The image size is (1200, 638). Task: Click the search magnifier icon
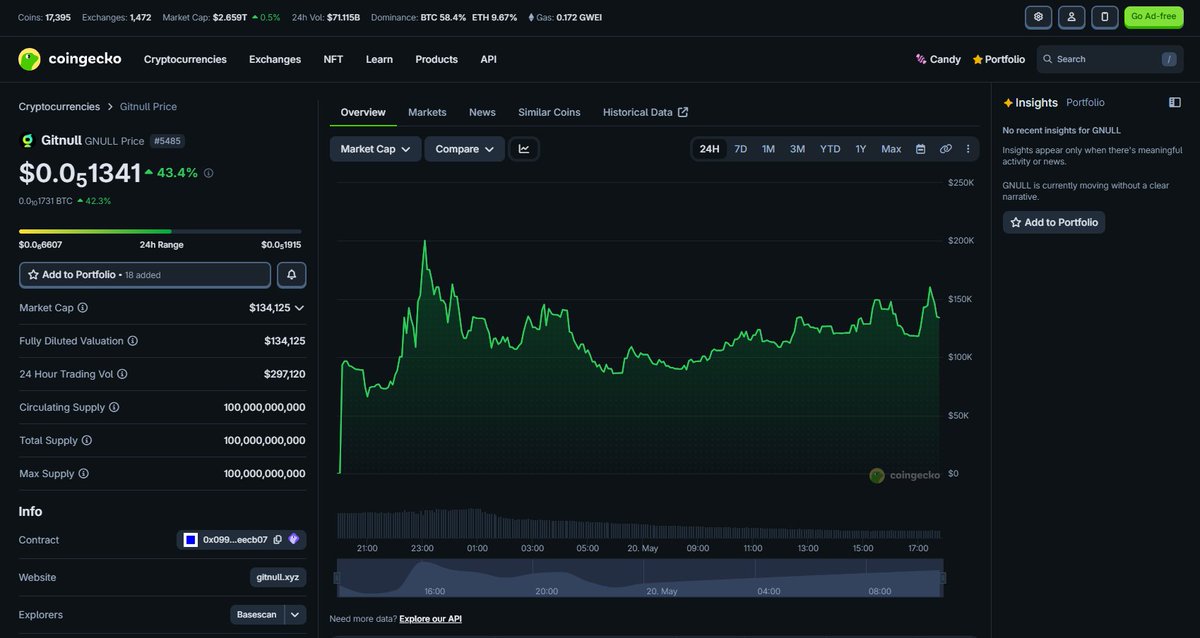click(1048, 59)
